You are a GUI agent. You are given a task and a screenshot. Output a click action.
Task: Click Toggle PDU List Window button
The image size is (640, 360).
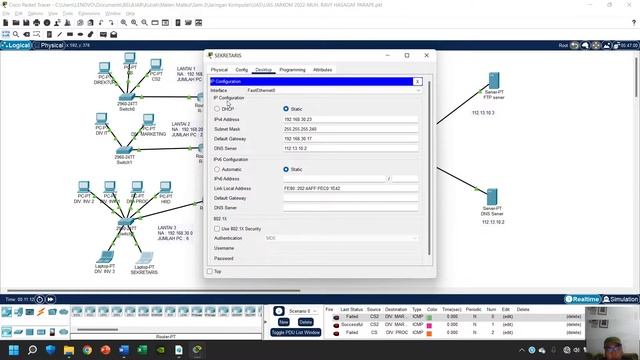tap(296, 332)
